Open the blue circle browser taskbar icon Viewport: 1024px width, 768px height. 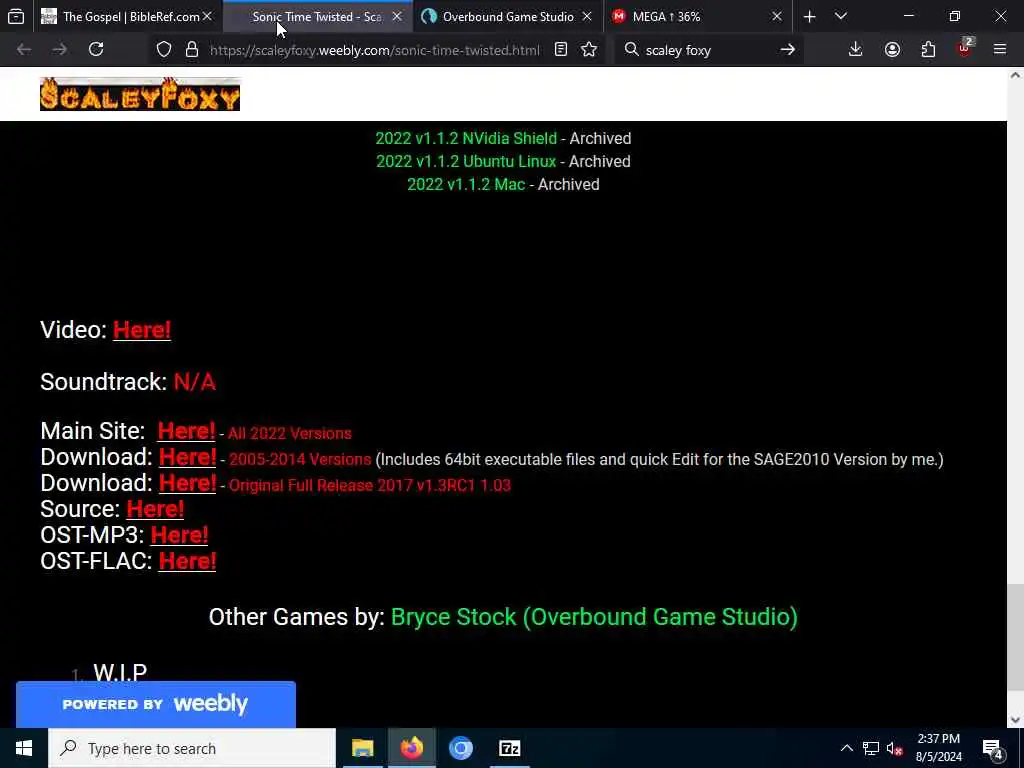[x=461, y=748]
